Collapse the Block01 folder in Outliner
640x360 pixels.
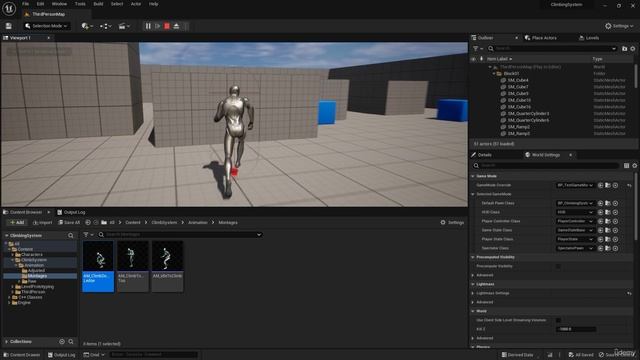click(494, 74)
